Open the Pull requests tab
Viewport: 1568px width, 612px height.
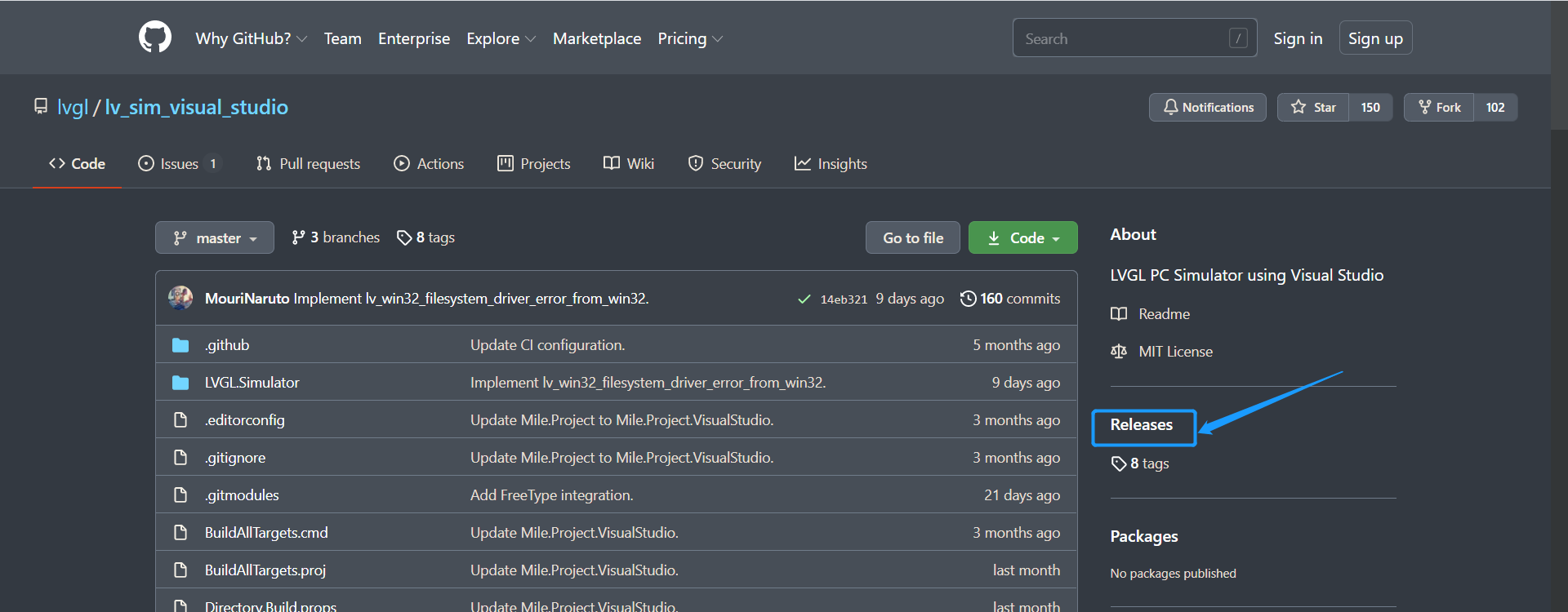click(308, 164)
